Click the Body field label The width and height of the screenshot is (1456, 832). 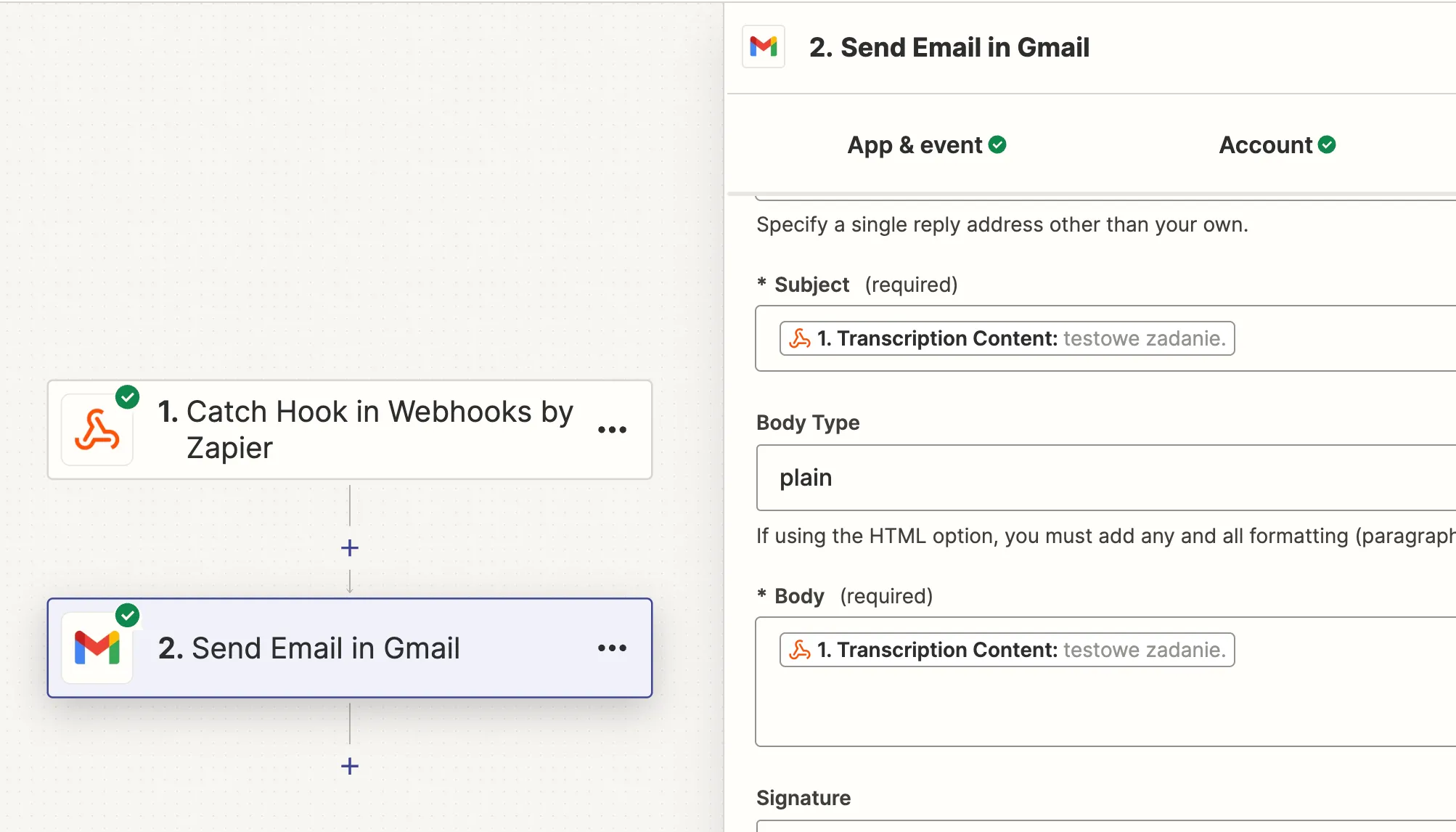(799, 596)
